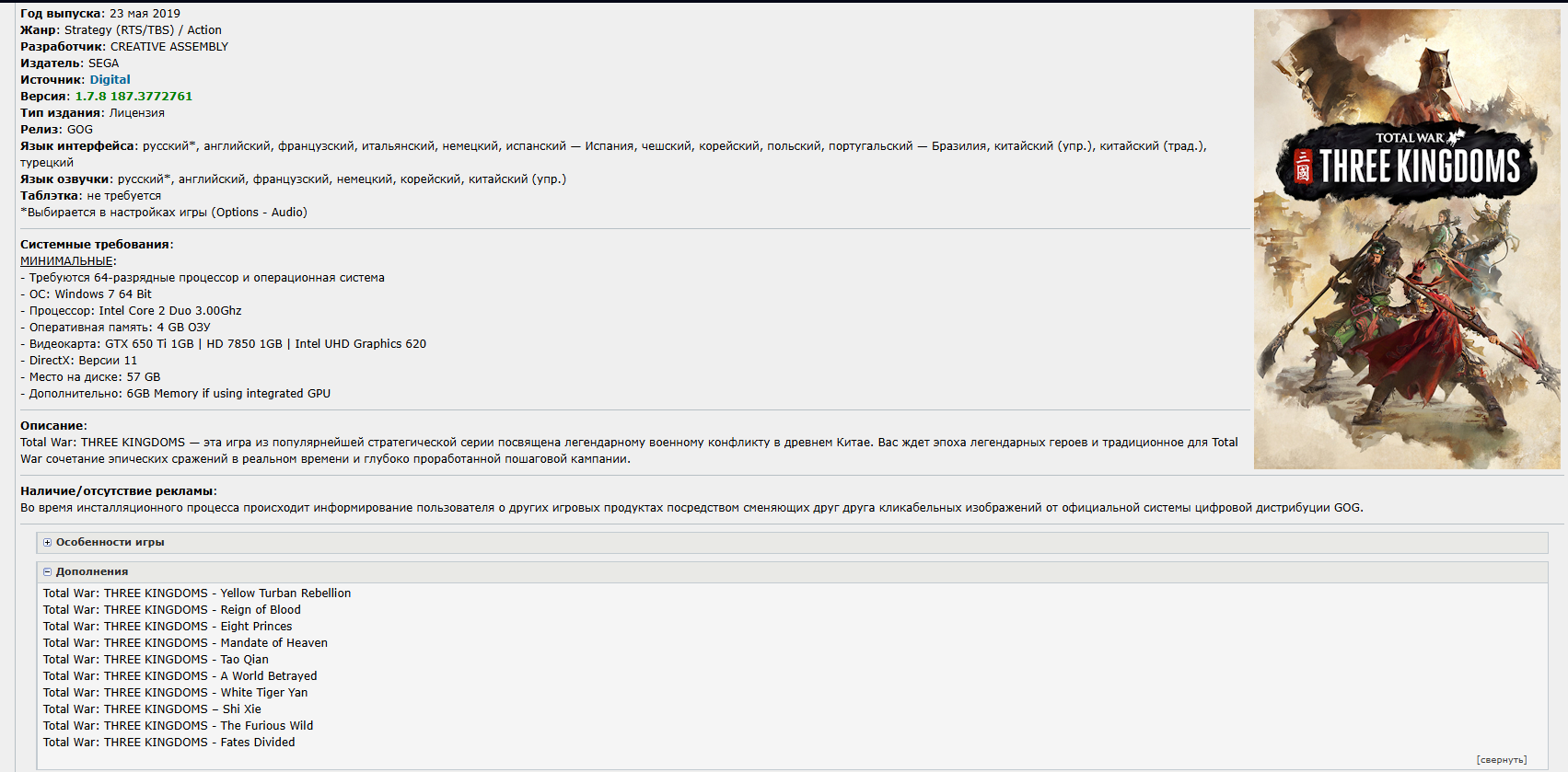The height and width of the screenshot is (772, 1568).
Task: Select the Reign of Blood DLC line
Action: click(172, 610)
